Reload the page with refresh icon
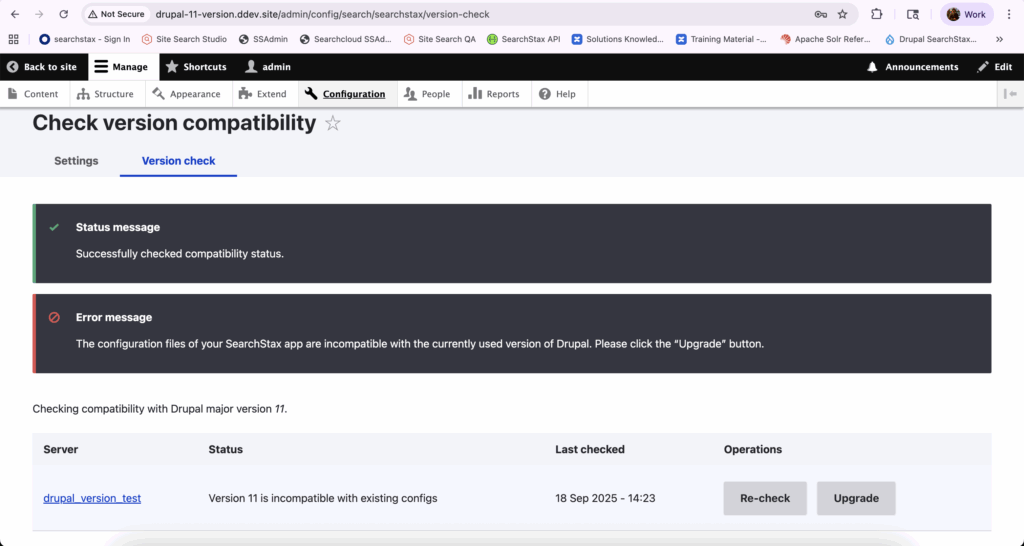The height and width of the screenshot is (546, 1024). click(63, 14)
